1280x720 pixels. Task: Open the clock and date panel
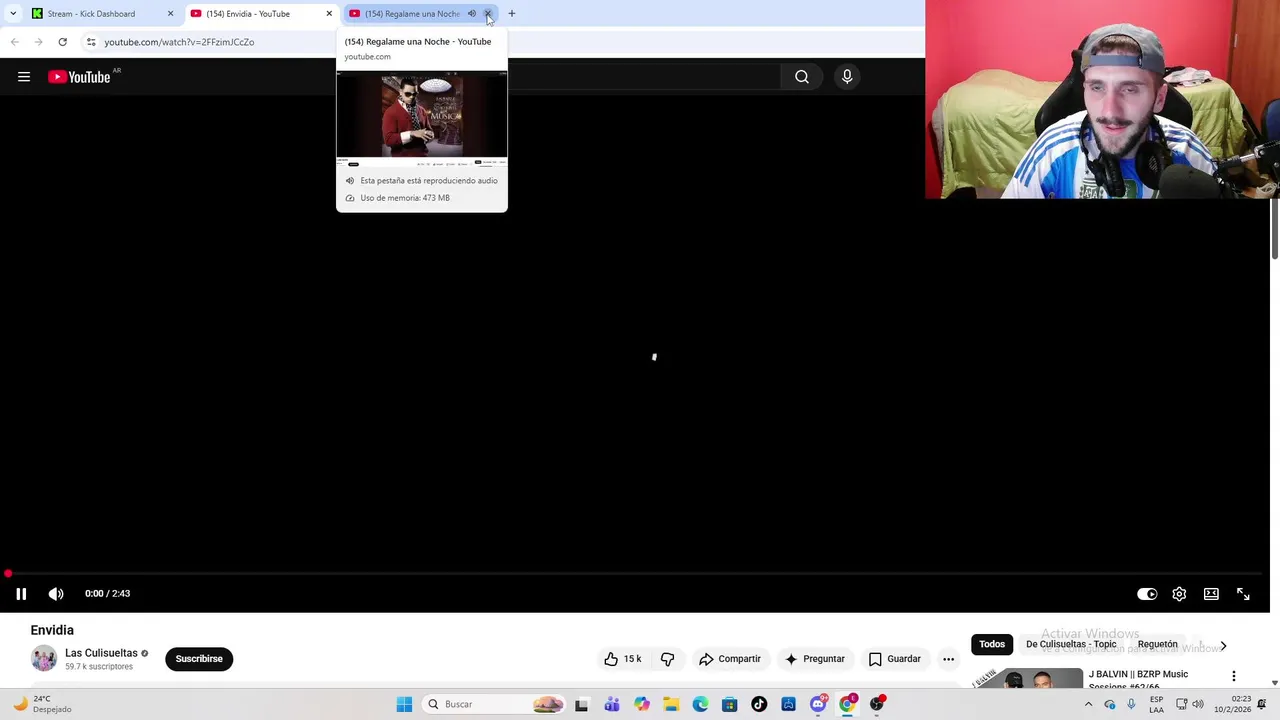1233,705
